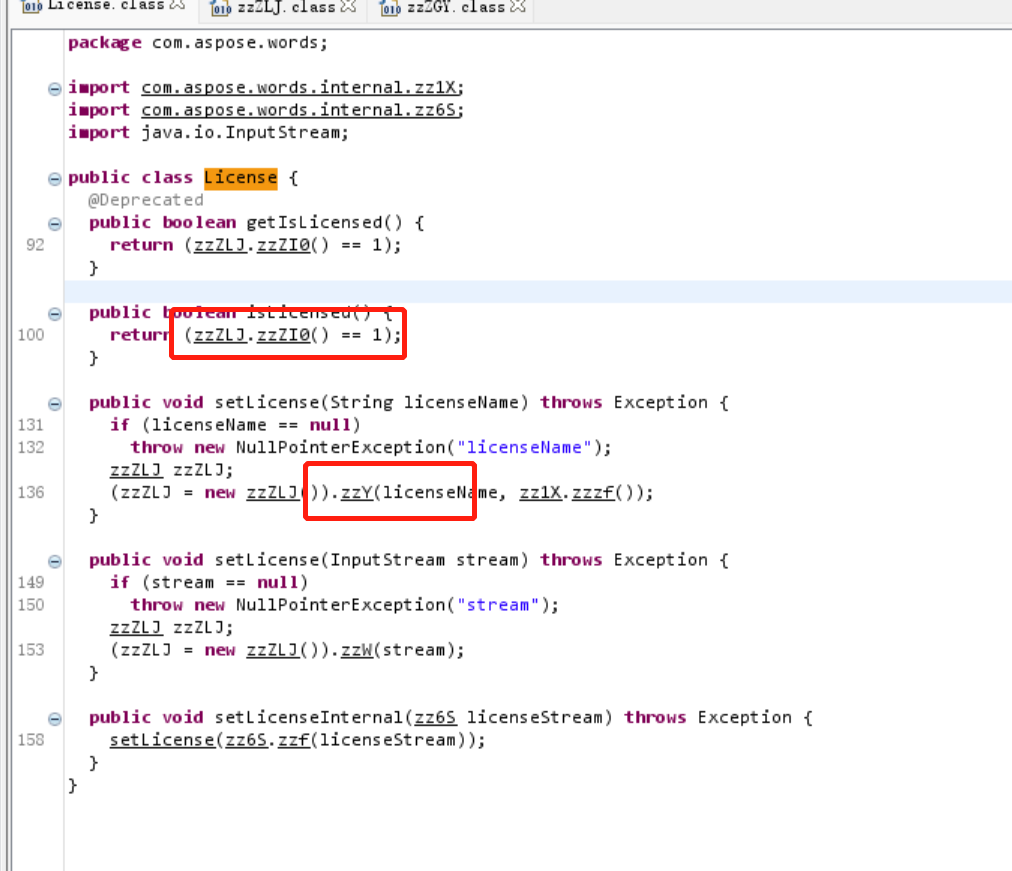Click NullPointerException on line 150
1012x871 pixels.
pos(341,605)
